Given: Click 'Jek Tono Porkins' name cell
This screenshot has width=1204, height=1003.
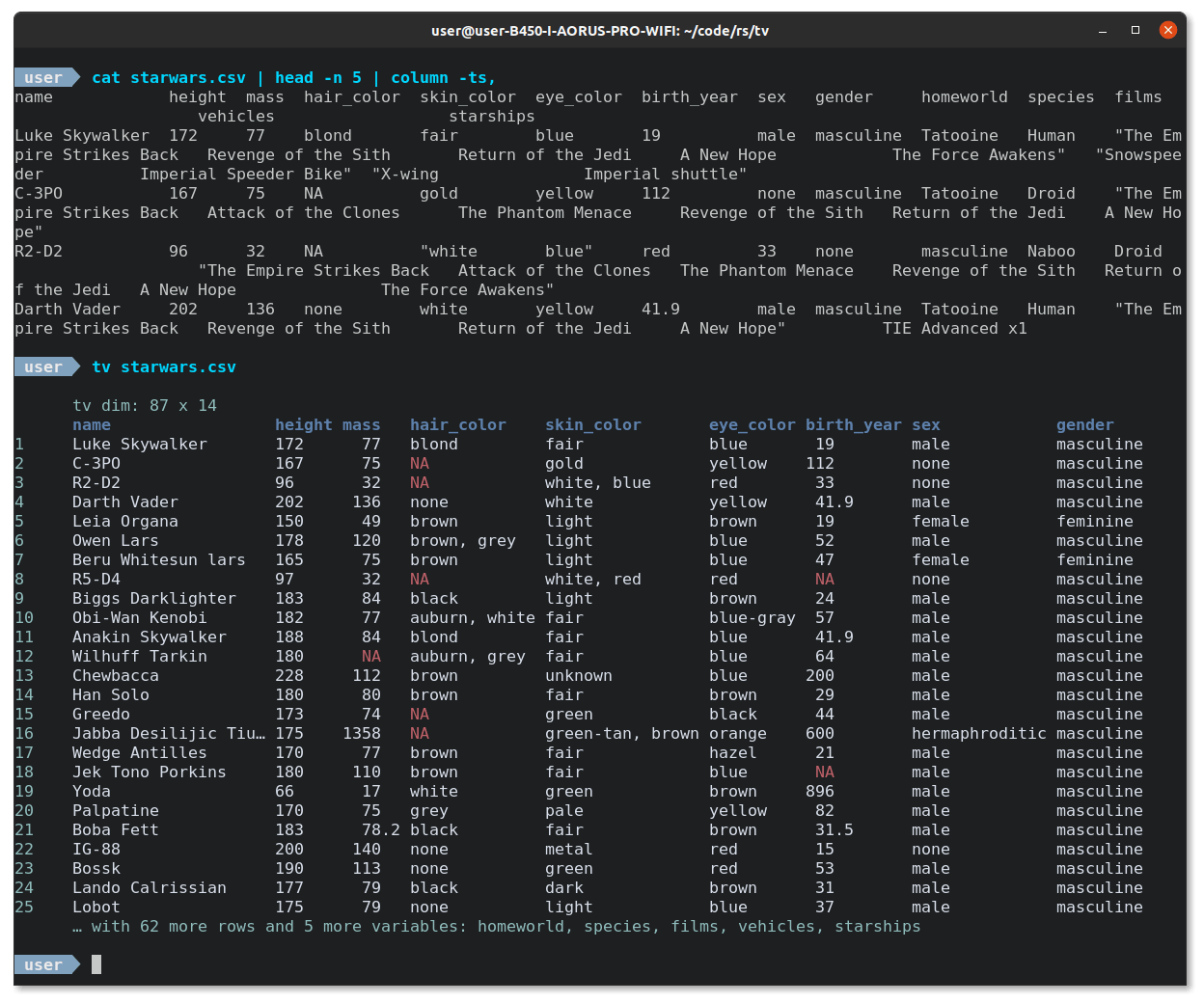Looking at the screenshot, I should (150, 773).
